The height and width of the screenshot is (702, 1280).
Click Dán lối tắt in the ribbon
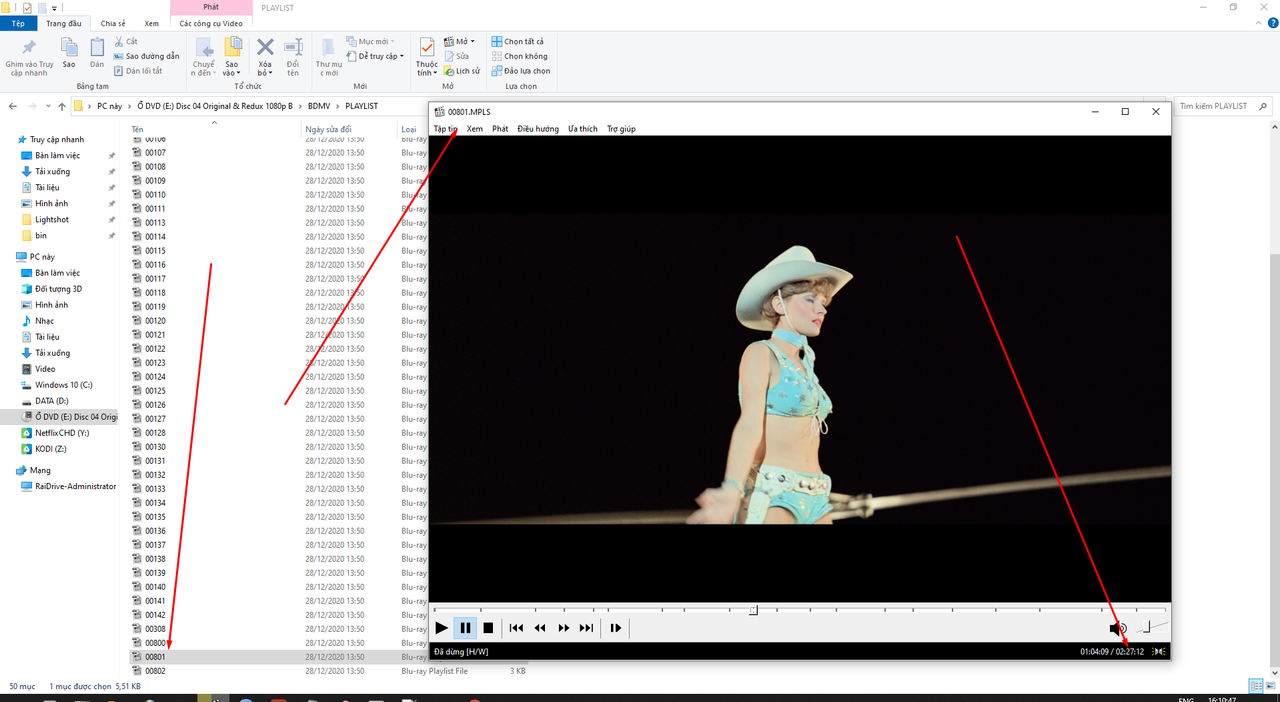point(139,71)
